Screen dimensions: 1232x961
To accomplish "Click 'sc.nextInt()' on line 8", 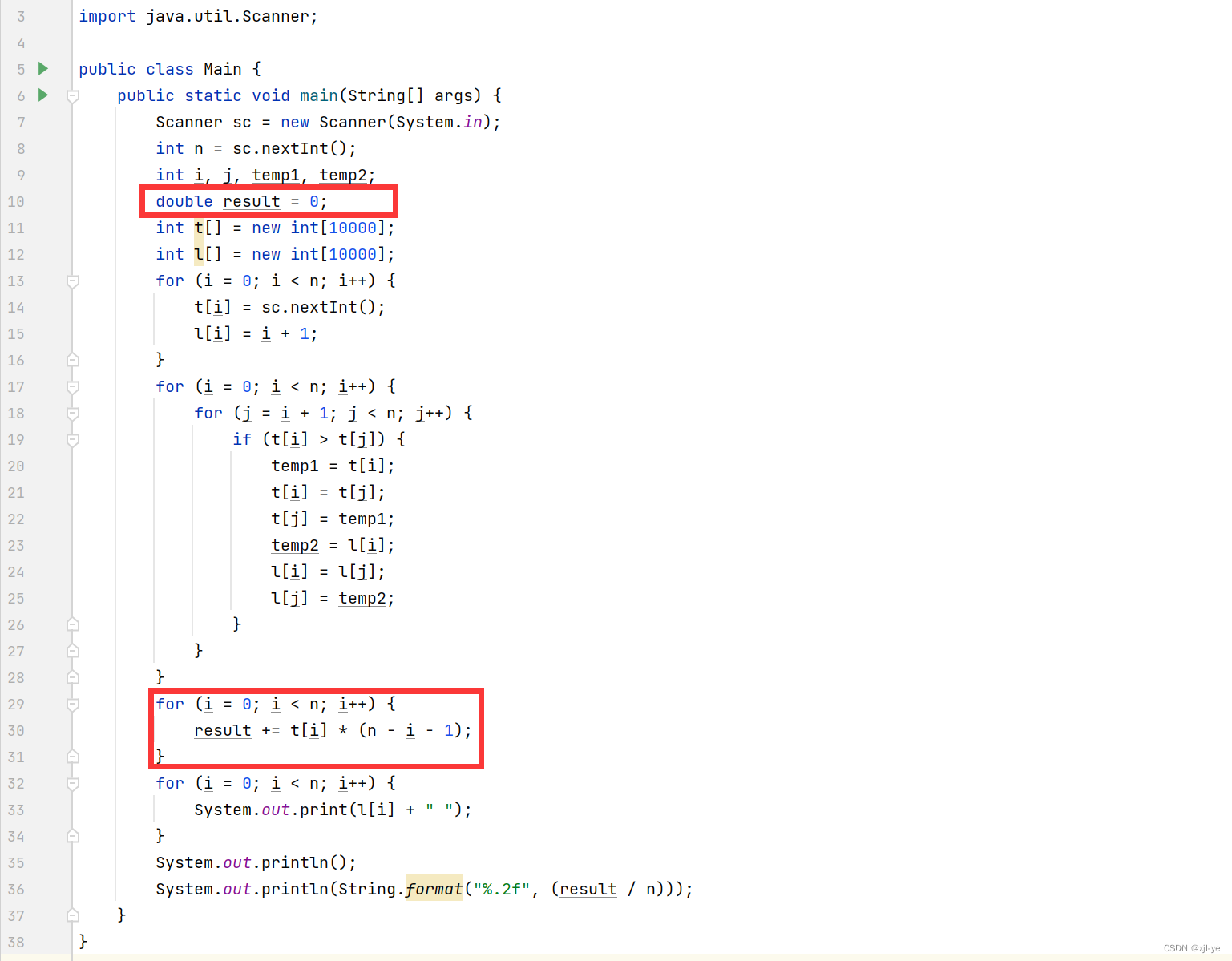I will coord(289,148).
